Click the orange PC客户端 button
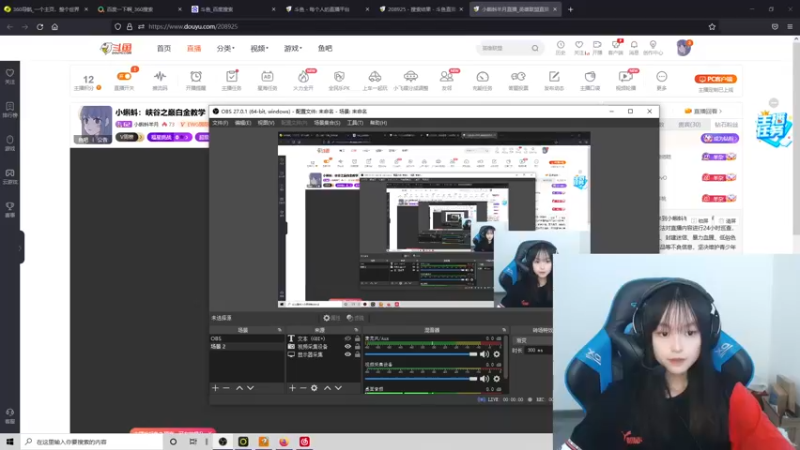Image resolution: width=800 pixels, height=450 pixels. (x=716, y=79)
